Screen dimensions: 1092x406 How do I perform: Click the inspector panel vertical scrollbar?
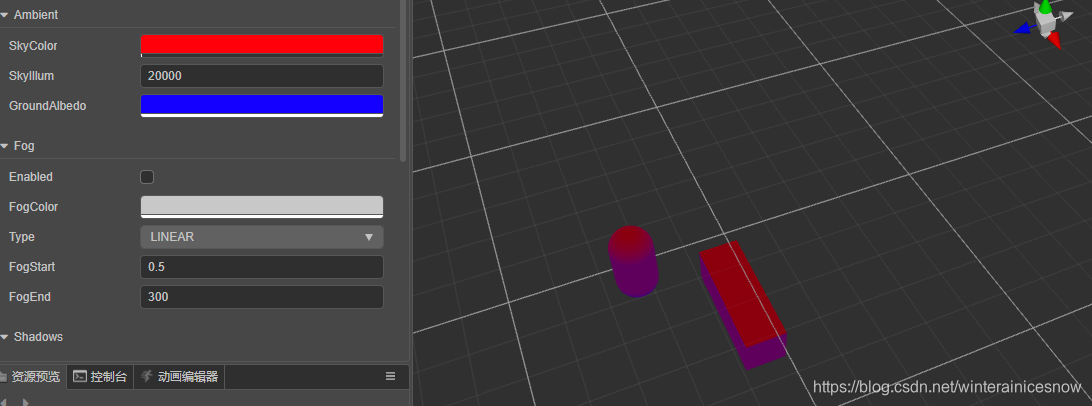[403, 80]
